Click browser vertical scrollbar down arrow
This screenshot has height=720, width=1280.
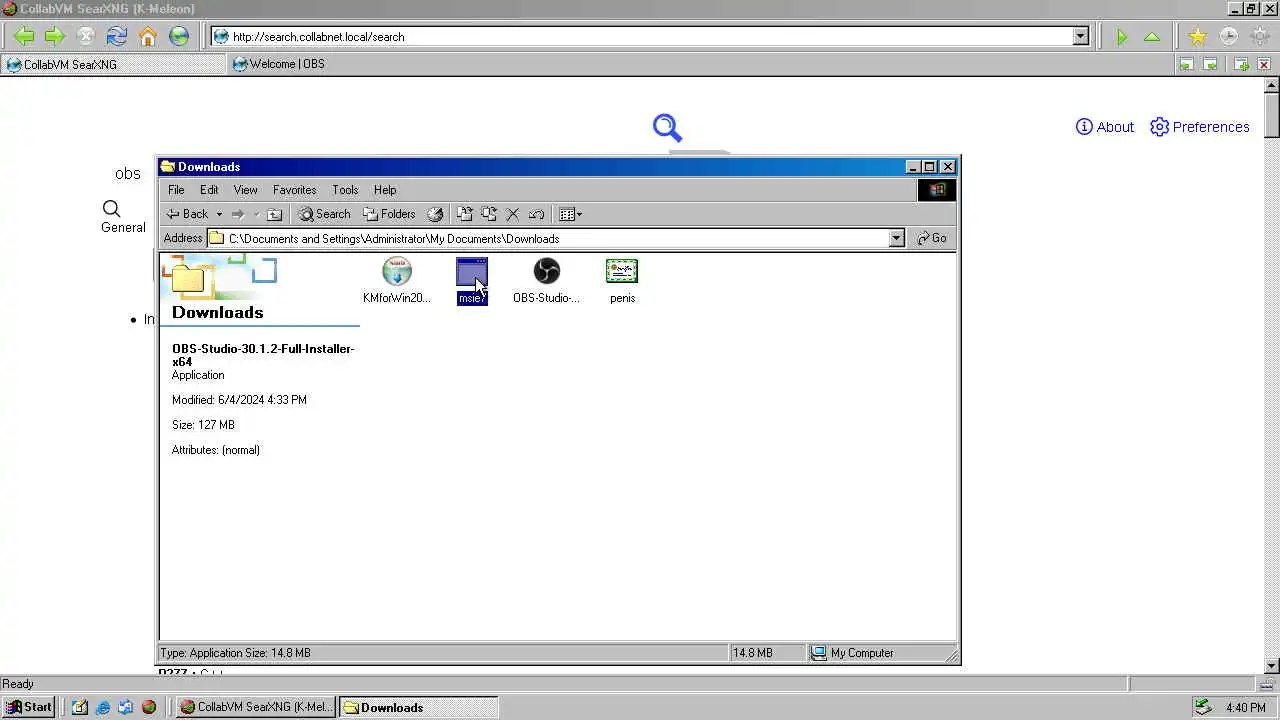[x=1271, y=666]
